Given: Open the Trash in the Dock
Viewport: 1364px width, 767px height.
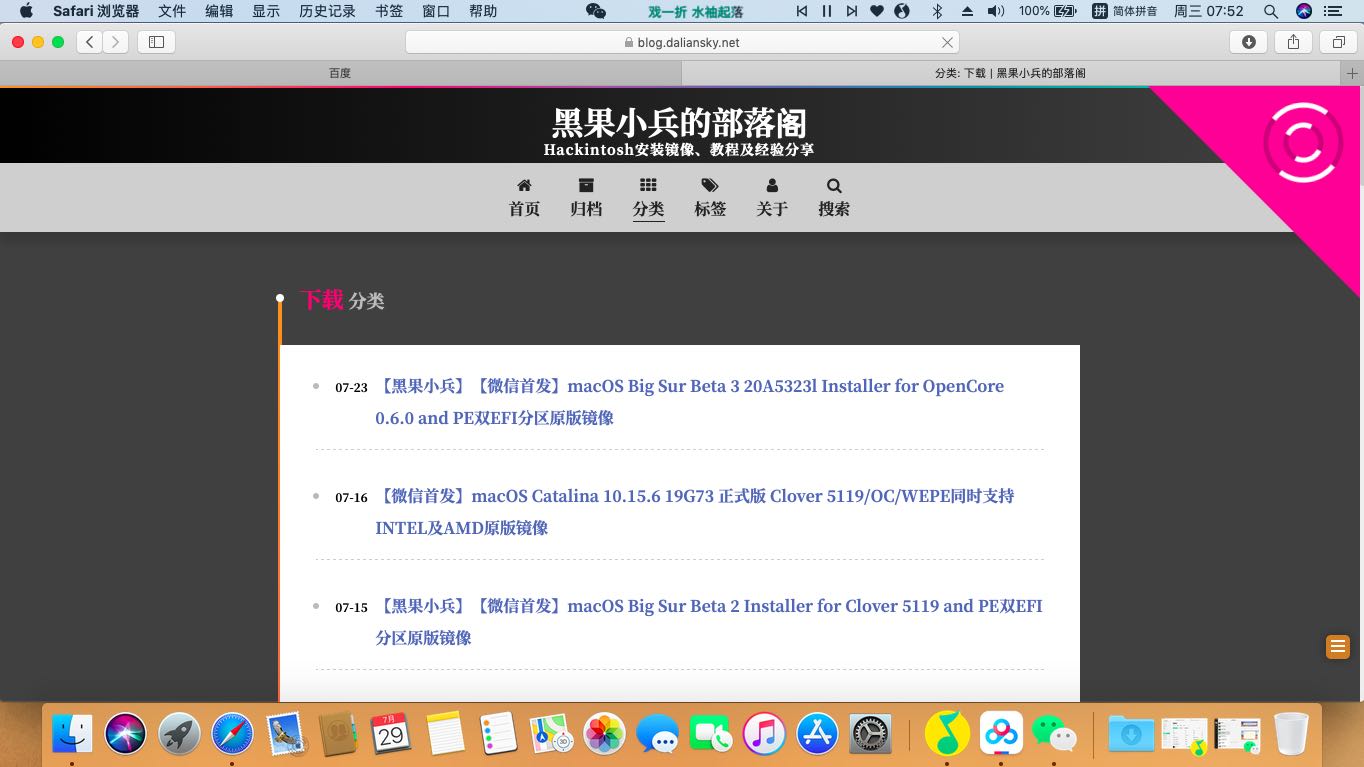Looking at the screenshot, I should tap(1291, 734).
